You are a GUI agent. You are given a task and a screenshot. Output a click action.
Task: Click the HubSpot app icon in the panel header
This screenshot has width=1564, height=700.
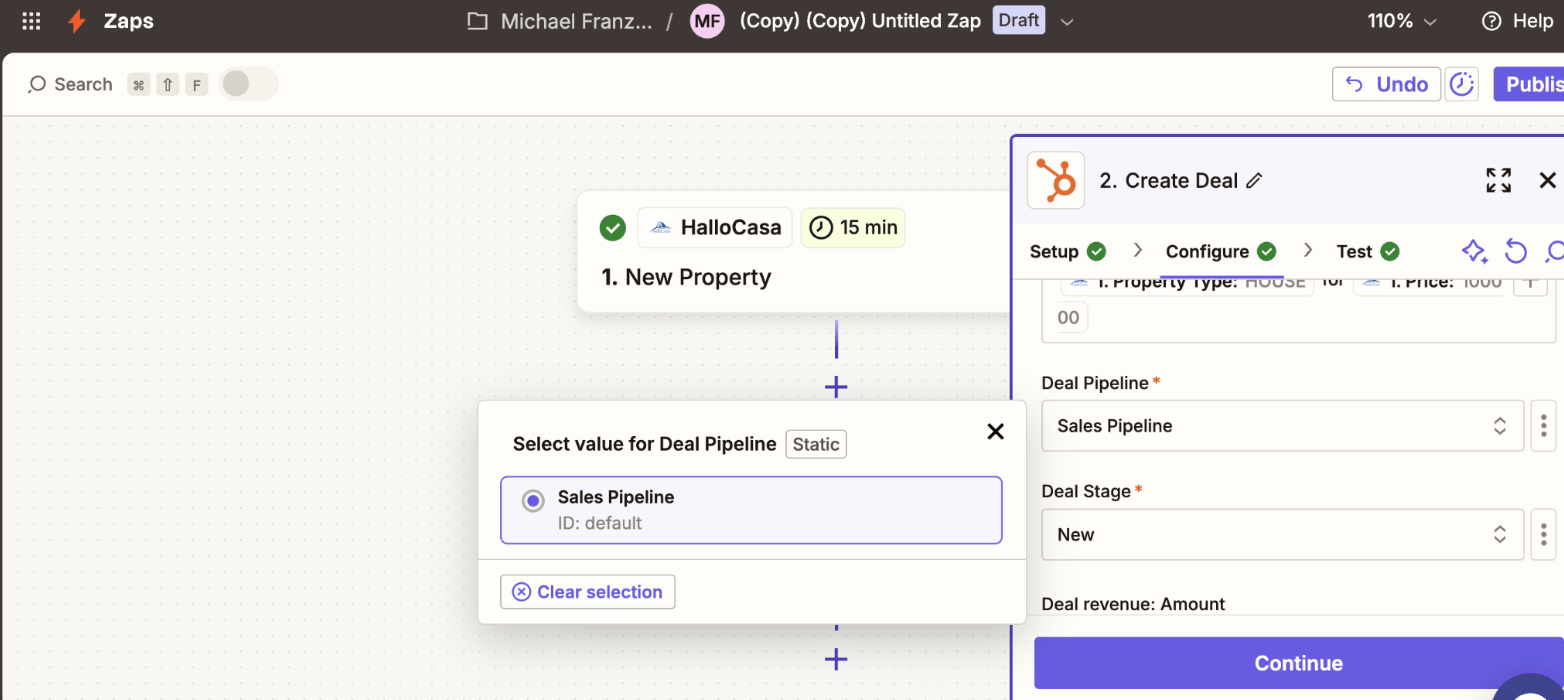pos(1055,180)
